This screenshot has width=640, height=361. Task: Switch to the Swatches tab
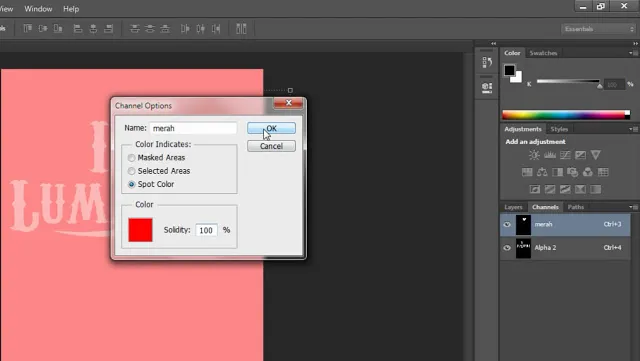click(543, 53)
